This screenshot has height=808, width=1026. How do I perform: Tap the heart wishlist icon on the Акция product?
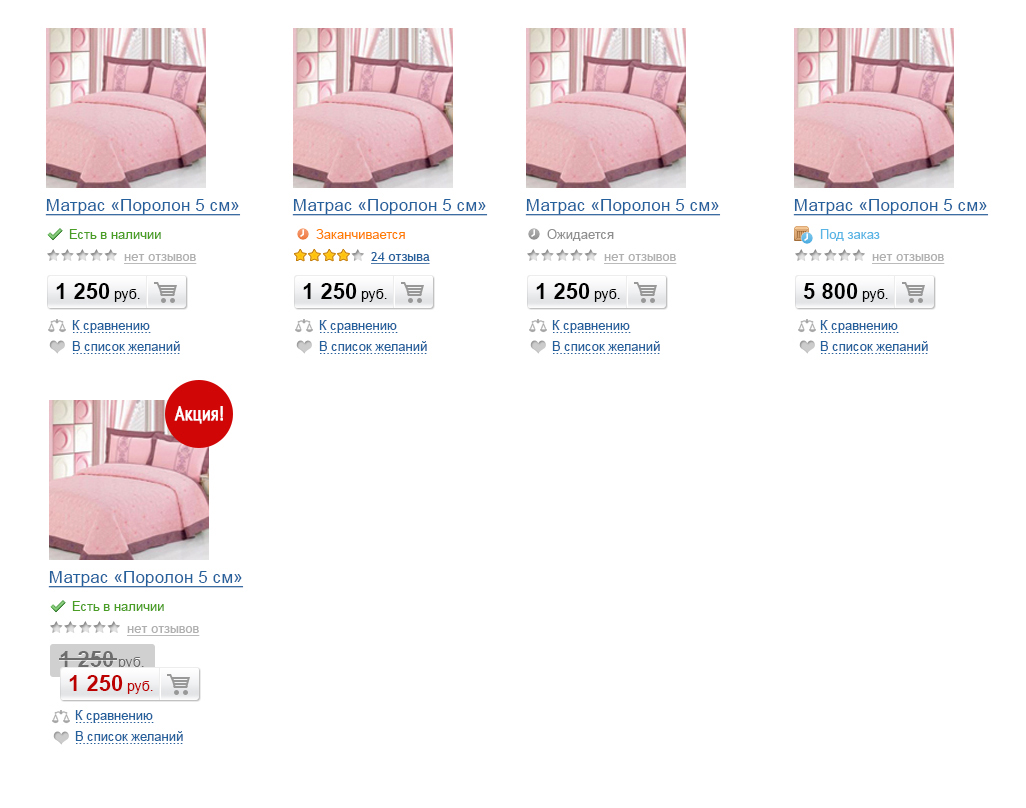(x=58, y=737)
